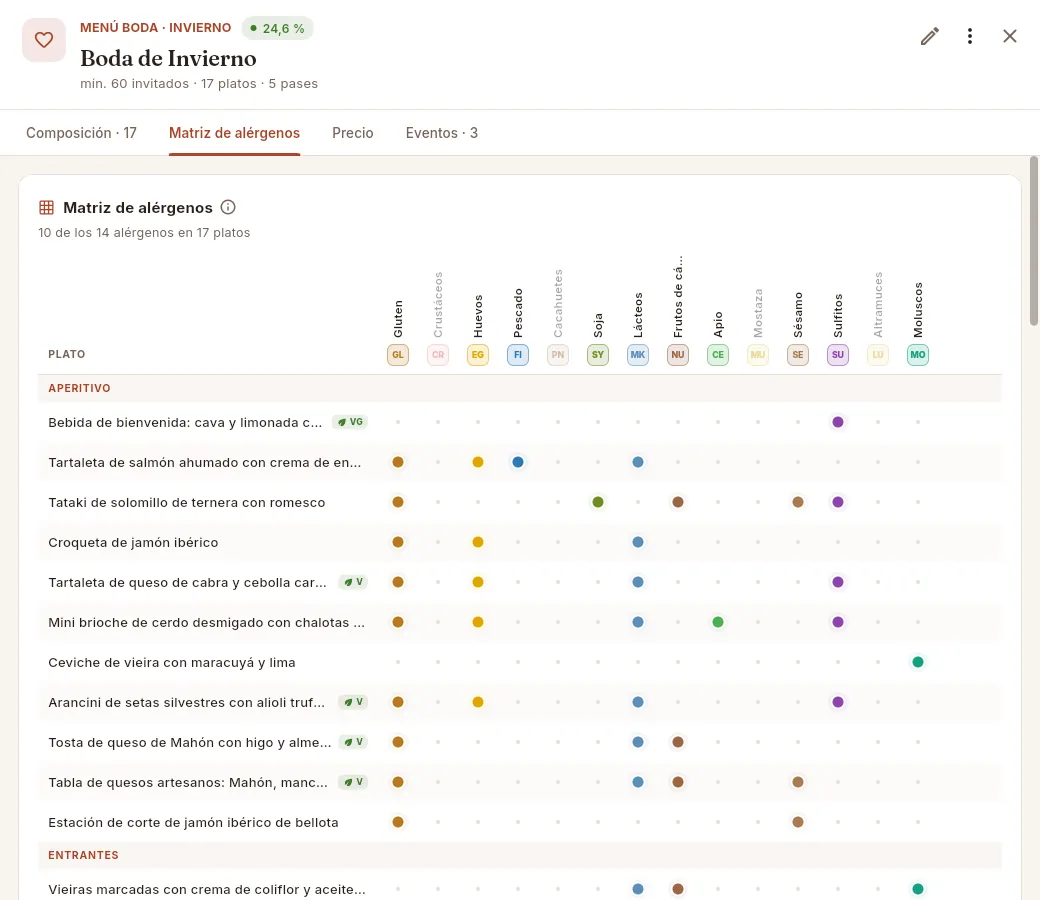Image resolution: width=1040 pixels, height=900 pixels.
Task: Click the NU frutos de cáscara badge
Action: coord(678,355)
